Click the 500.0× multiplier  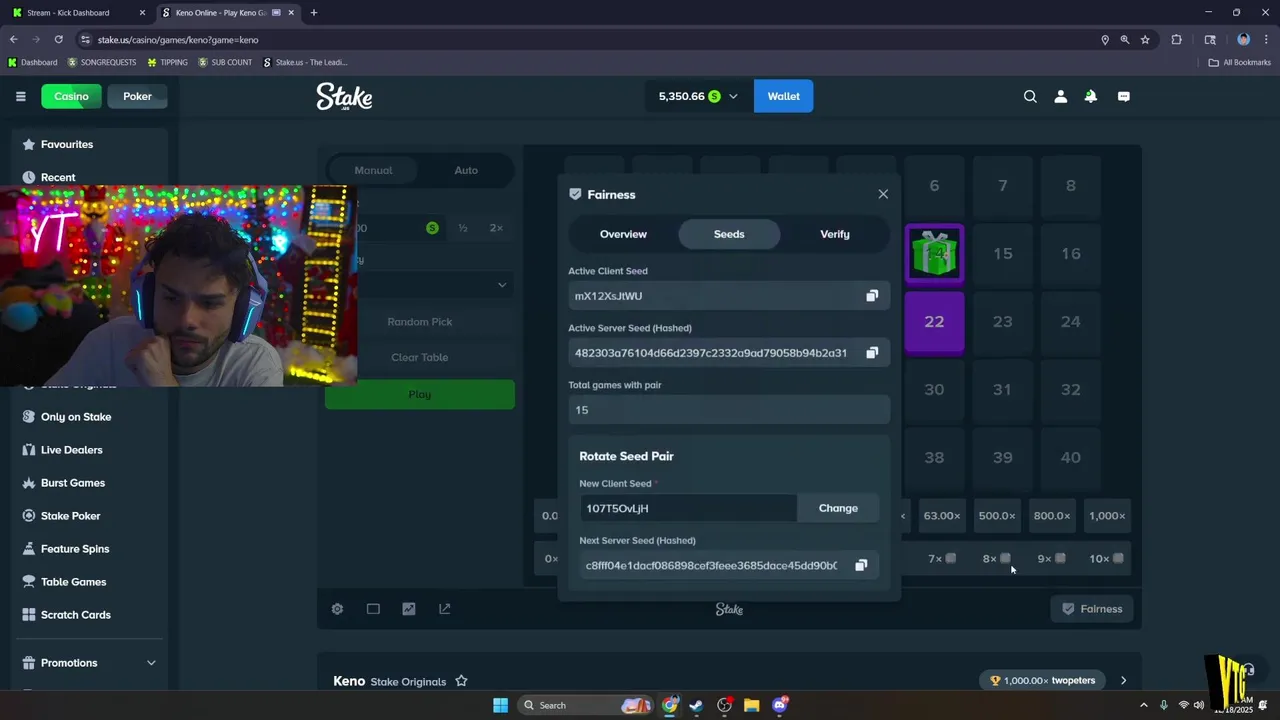click(997, 516)
